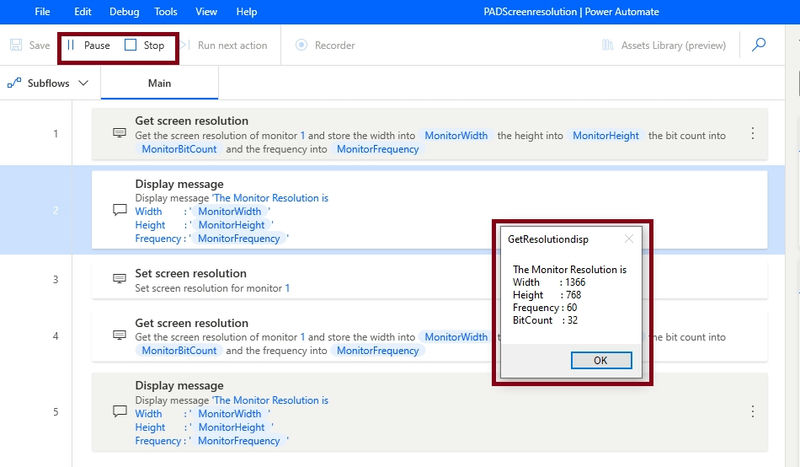Screen dimensions: 800x467
Task: Click message icon of action 5
Action: (119, 411)
